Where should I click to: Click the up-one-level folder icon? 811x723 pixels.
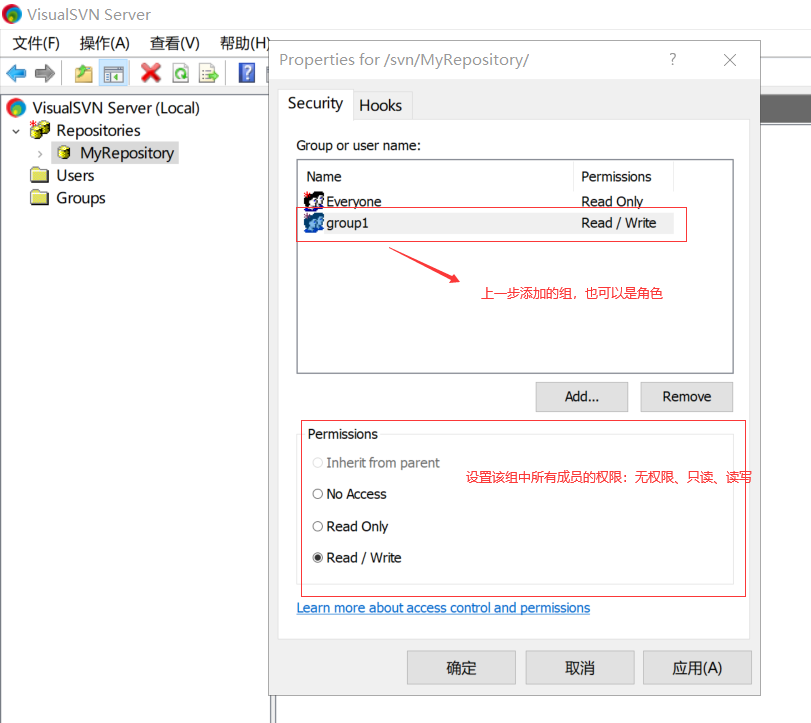(x=83, y=73)
